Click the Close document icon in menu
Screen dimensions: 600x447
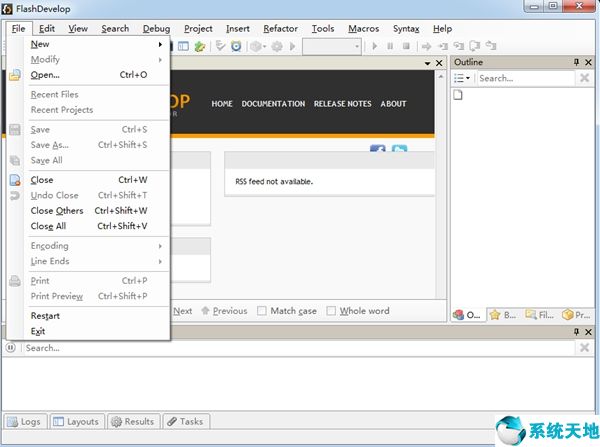pos(15,180)
